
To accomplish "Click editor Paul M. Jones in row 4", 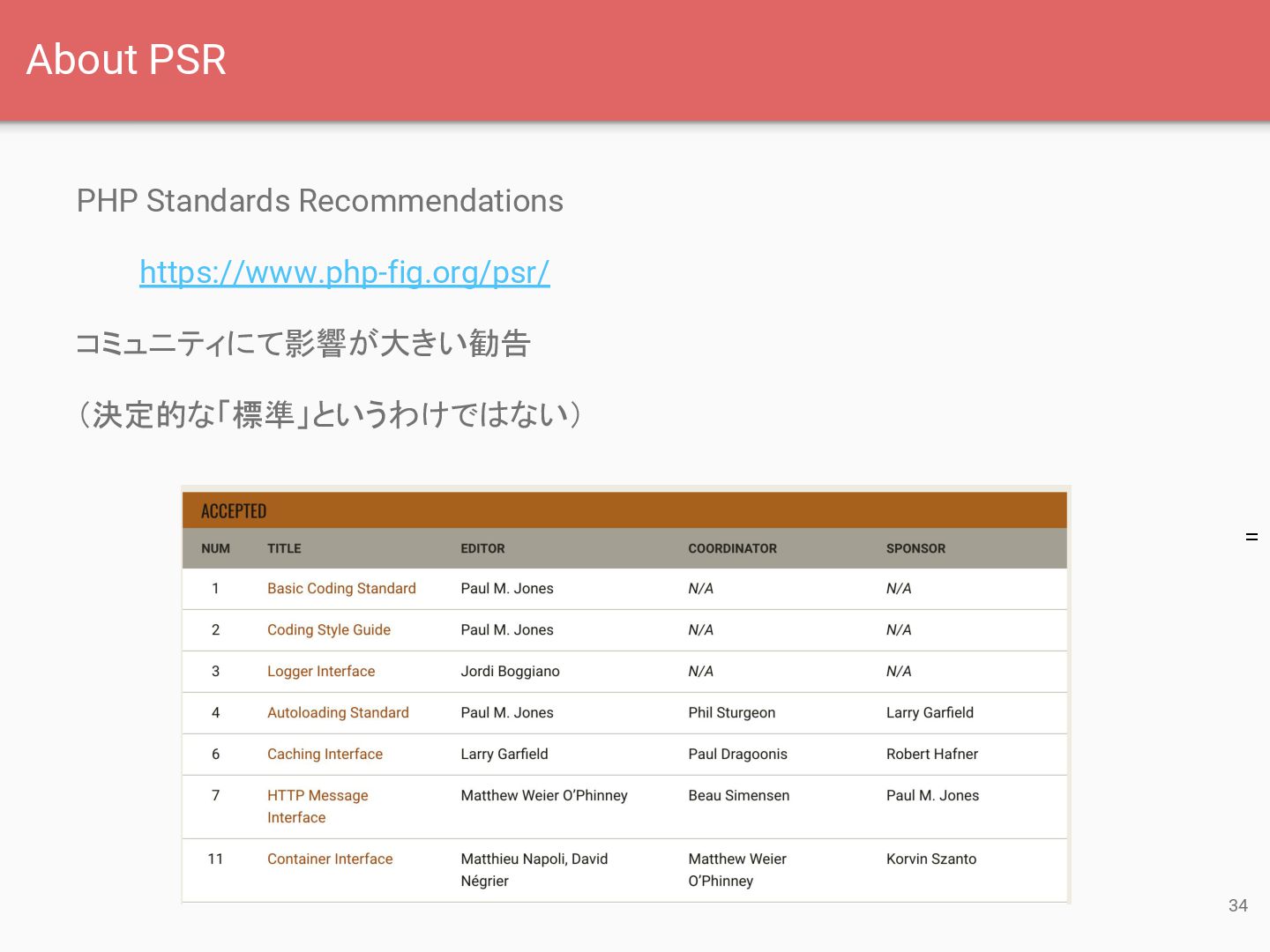I will pos(507,712).
